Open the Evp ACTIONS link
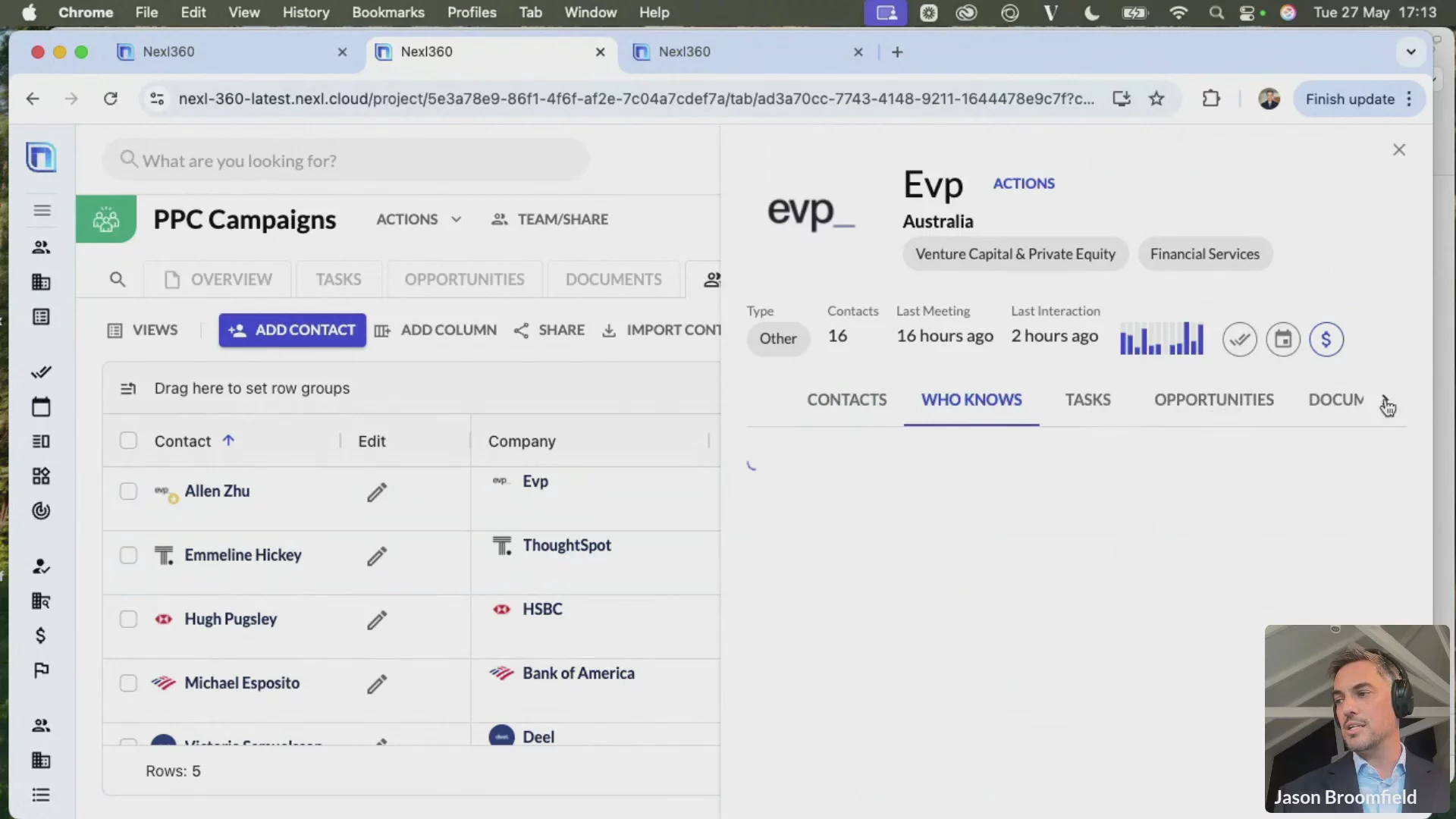 1024,184
